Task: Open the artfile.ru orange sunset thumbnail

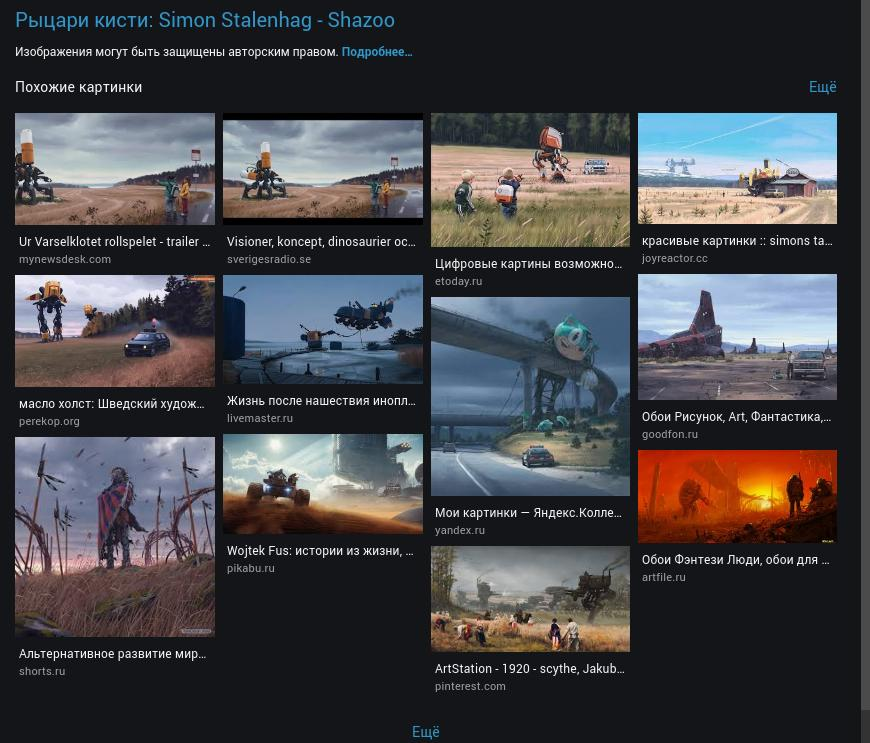Action: (x=737, y=497)
